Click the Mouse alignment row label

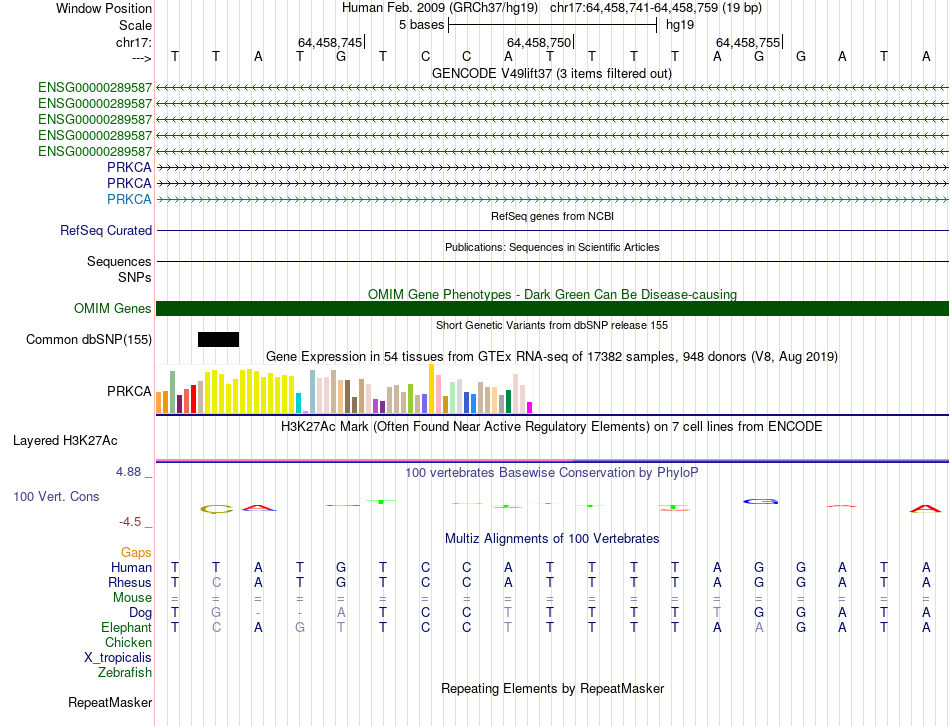click(133, 598)
